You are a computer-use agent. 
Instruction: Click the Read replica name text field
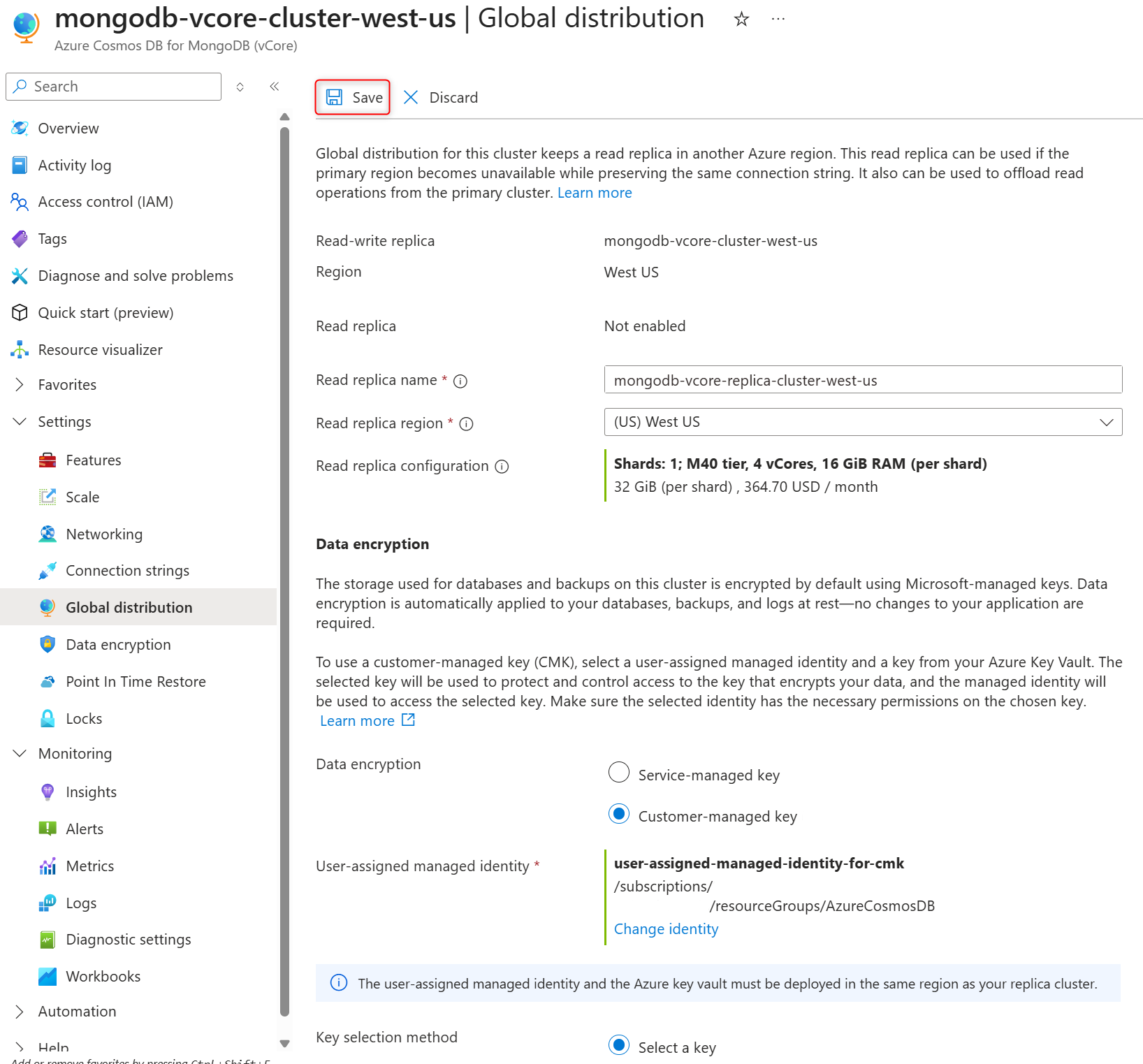click(862, 381)
